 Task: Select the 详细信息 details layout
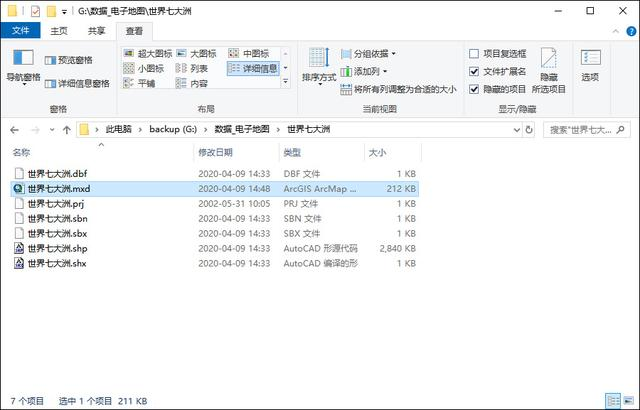(253, 69)
